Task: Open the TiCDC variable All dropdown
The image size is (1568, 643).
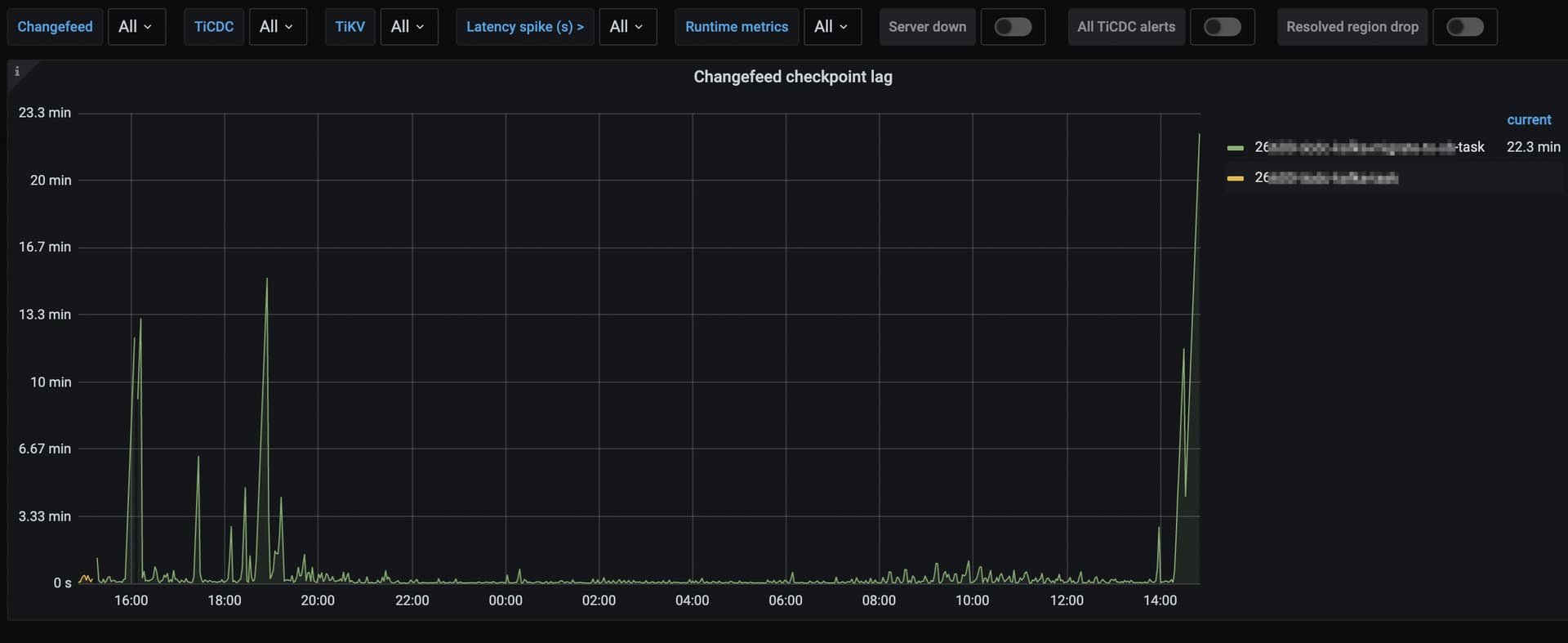Action: coord(278,27)
